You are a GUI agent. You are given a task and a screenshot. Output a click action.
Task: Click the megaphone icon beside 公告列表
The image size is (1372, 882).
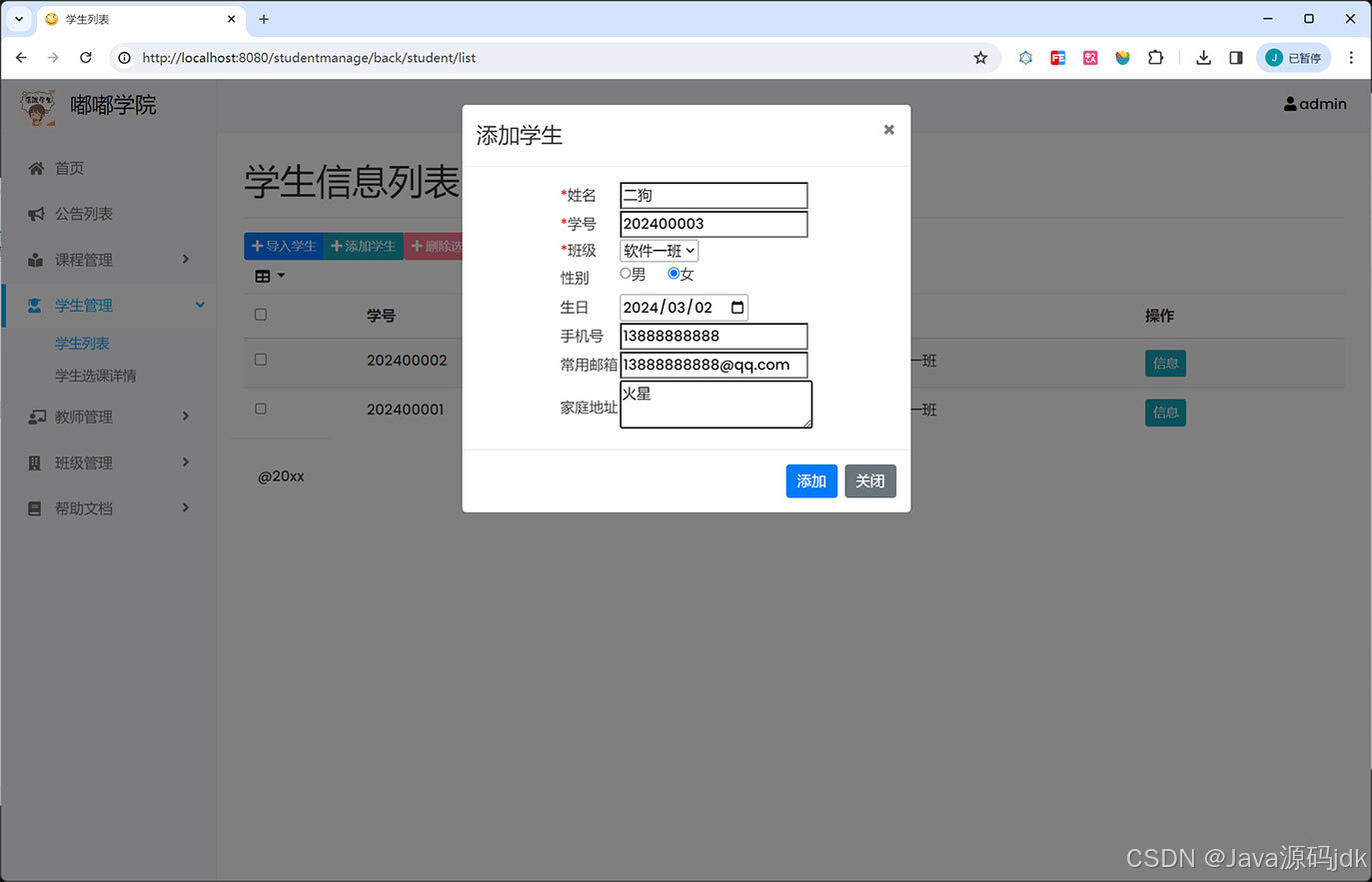tap(36, 214)
